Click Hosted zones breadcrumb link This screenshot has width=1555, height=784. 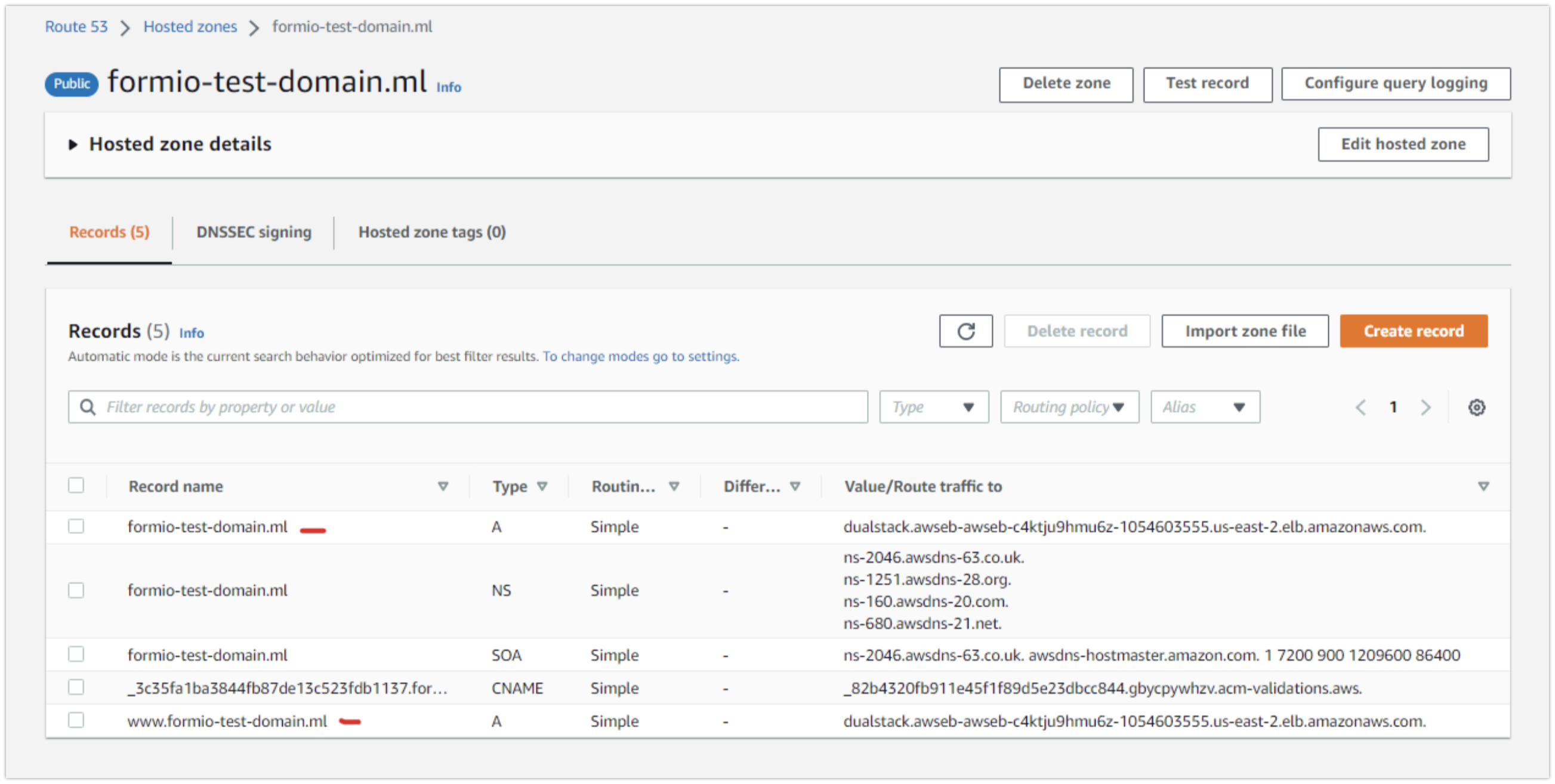point(190,27)
